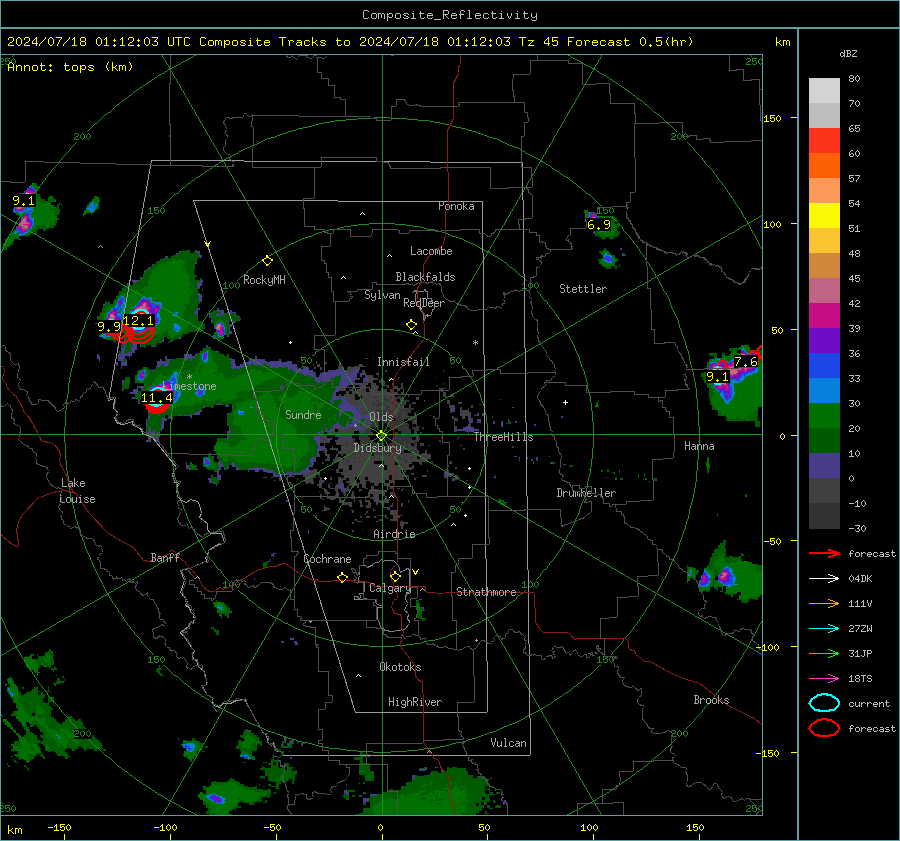Click the Cochrane town label
The image size is (900, 841).
tap(327, 559)
